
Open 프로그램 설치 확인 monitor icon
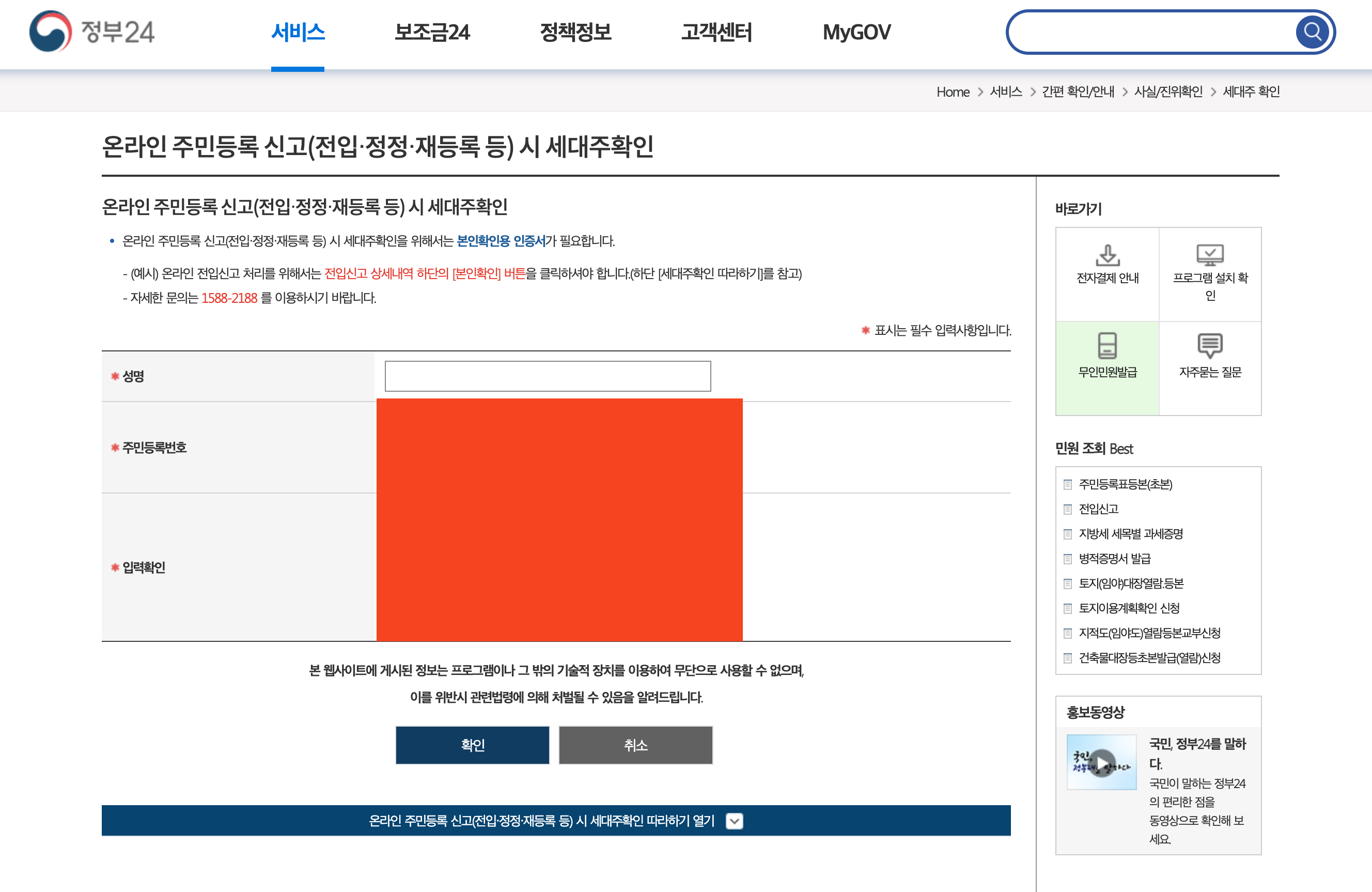tap(1210, 255)
